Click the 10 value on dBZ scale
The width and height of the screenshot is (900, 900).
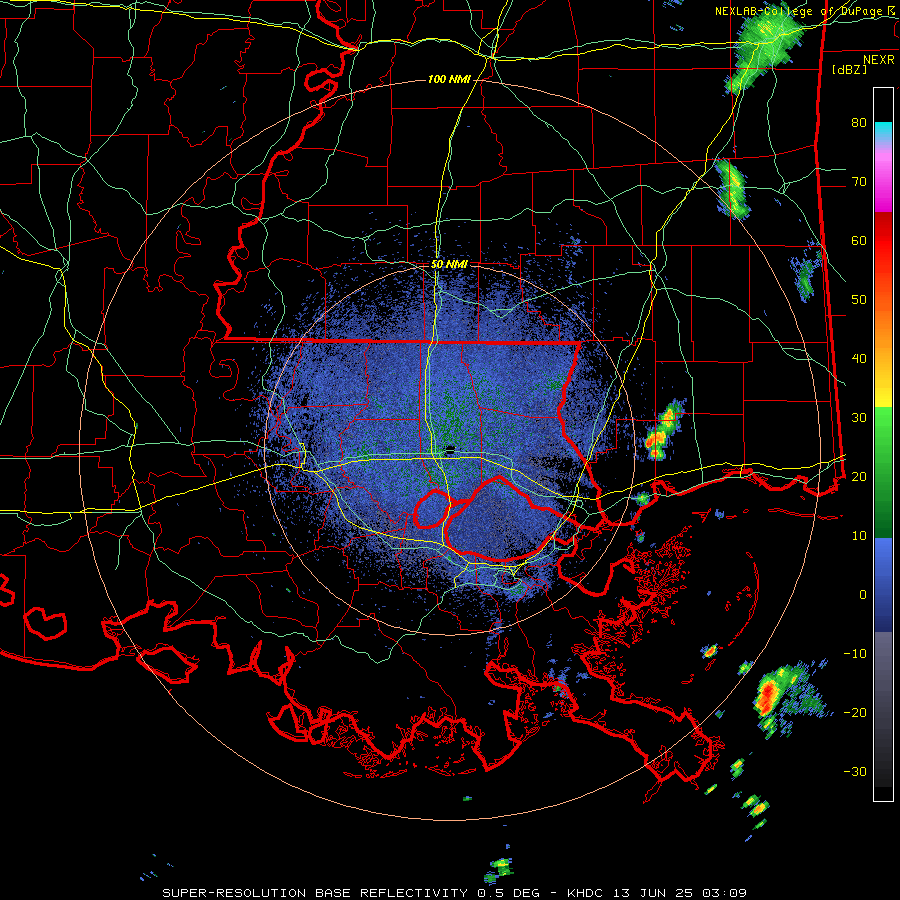pos(859,536)
